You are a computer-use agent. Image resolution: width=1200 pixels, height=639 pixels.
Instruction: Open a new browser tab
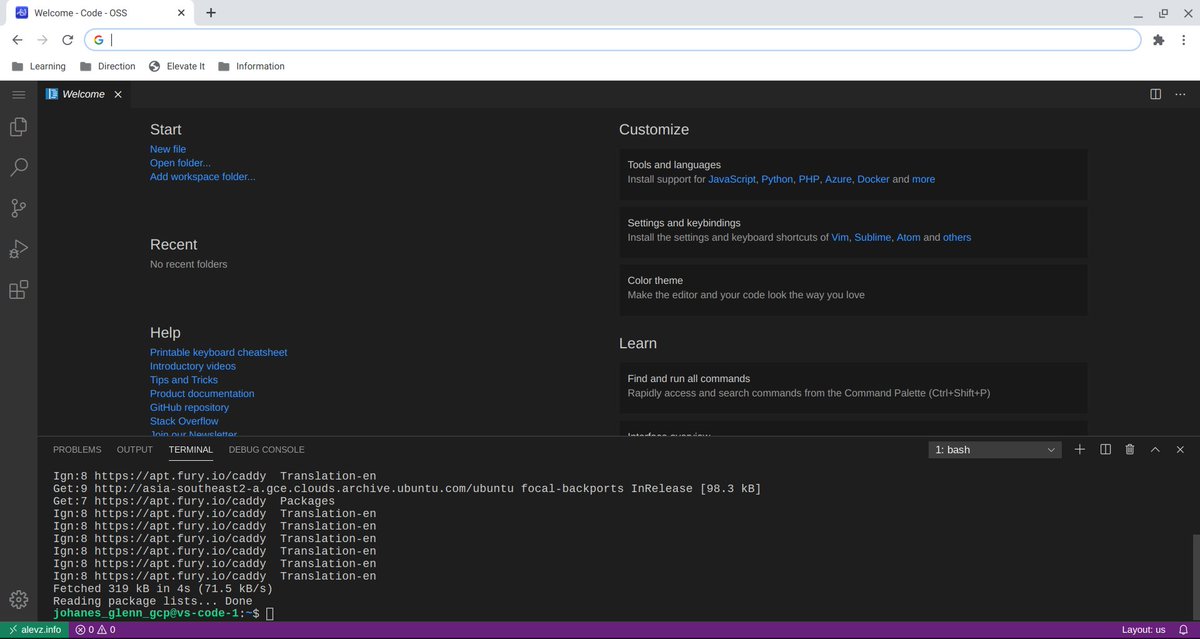(x=211, y=13)
